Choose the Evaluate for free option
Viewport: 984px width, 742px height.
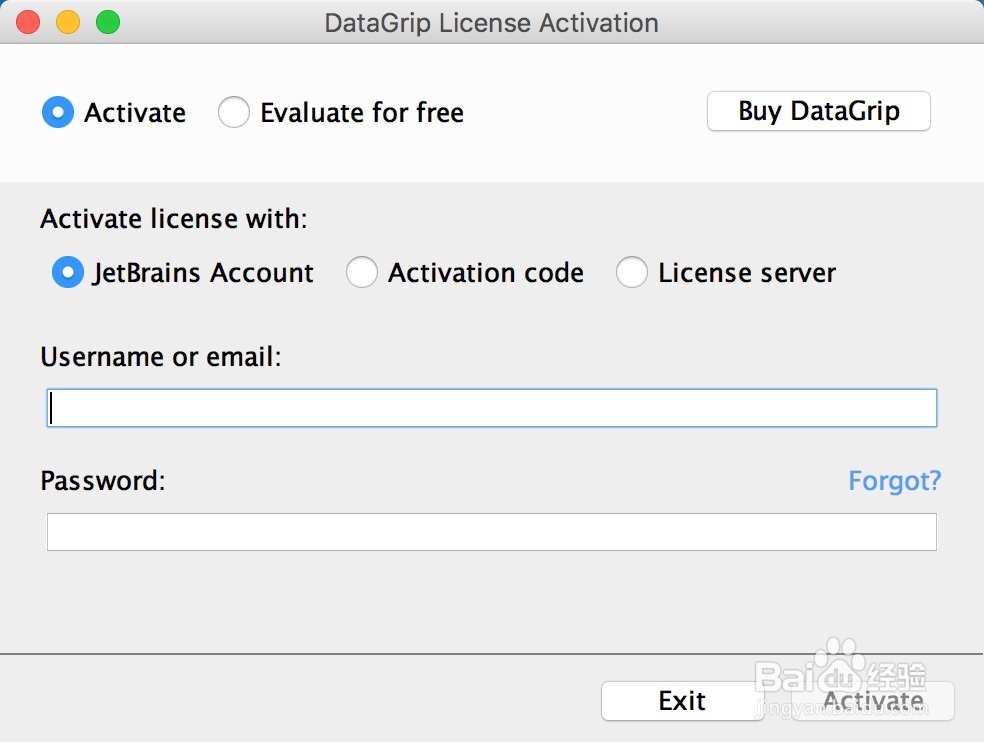tap(234, 113)
